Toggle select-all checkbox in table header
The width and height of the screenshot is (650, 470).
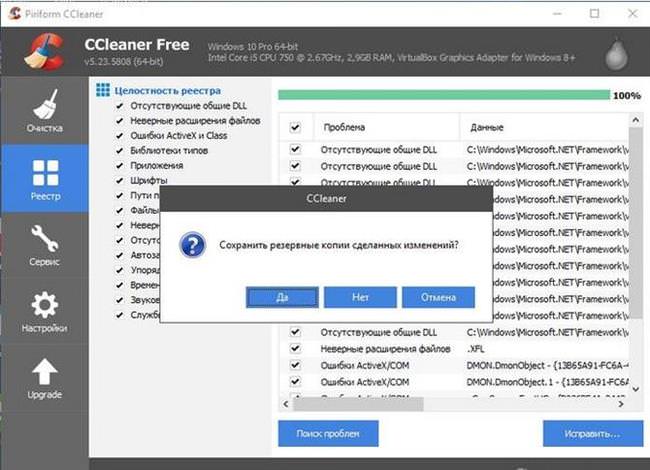[x=295, y=127]
